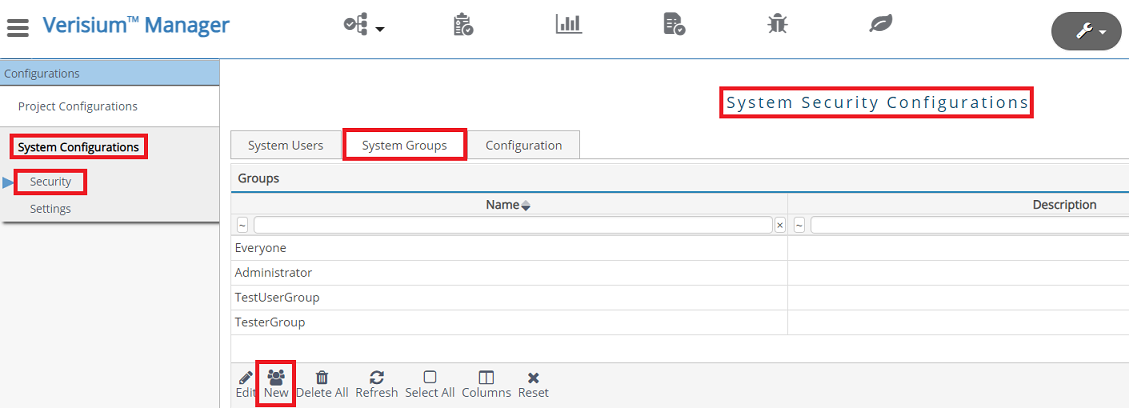Open the bug icon in top bar

click(777, 24)
